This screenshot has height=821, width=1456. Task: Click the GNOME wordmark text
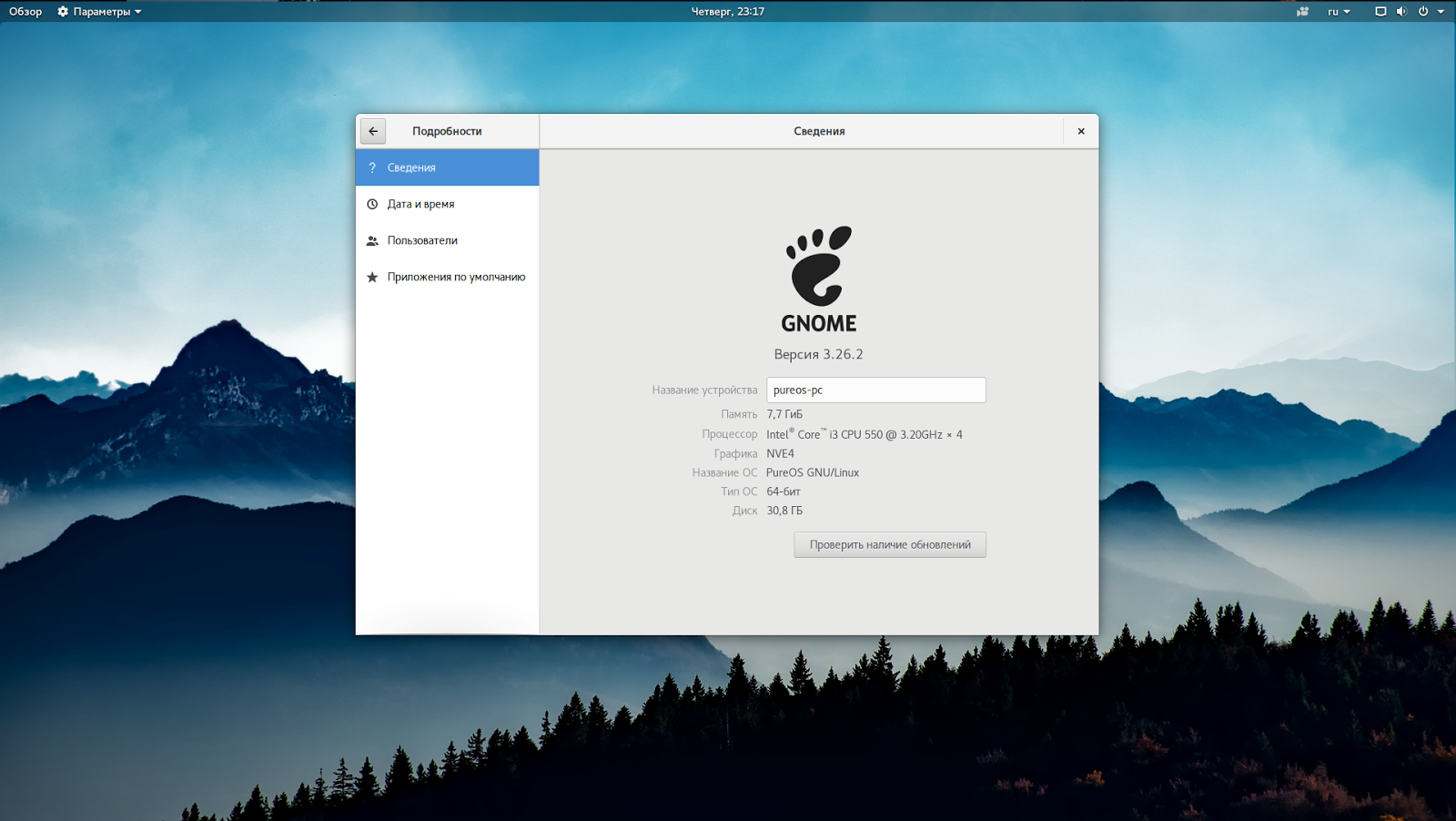click(819, 323)
